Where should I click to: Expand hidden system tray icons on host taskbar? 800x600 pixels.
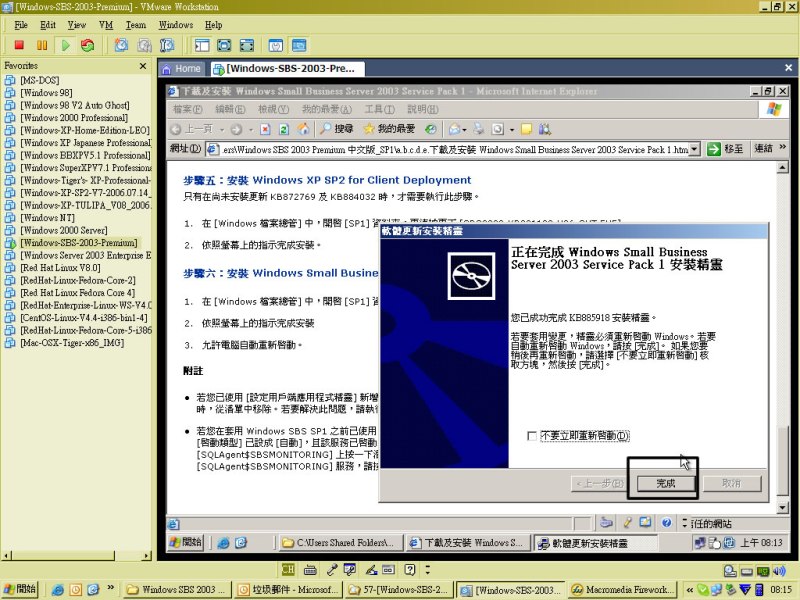coord(690,590)
